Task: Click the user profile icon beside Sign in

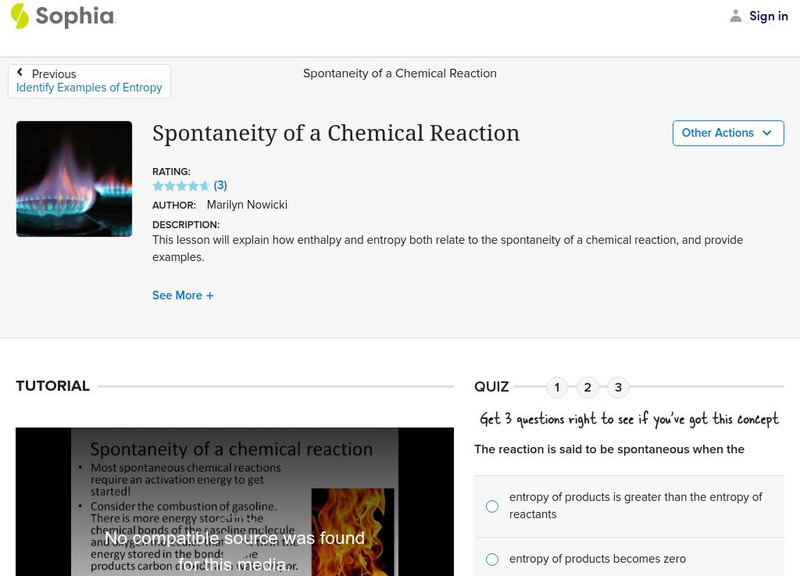Action: click(x=736, y=16)
